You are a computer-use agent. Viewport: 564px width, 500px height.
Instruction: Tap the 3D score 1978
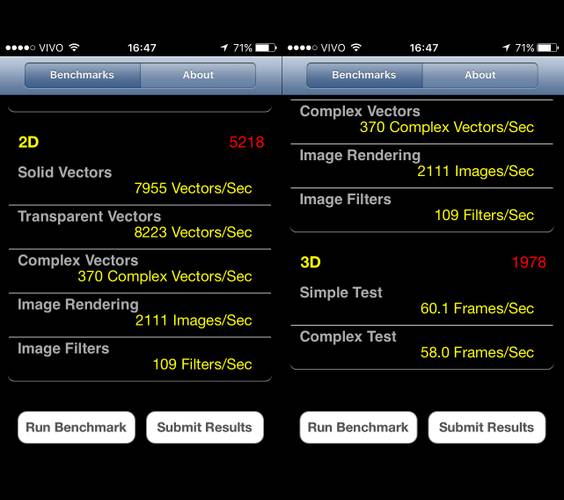coord(529,262)
